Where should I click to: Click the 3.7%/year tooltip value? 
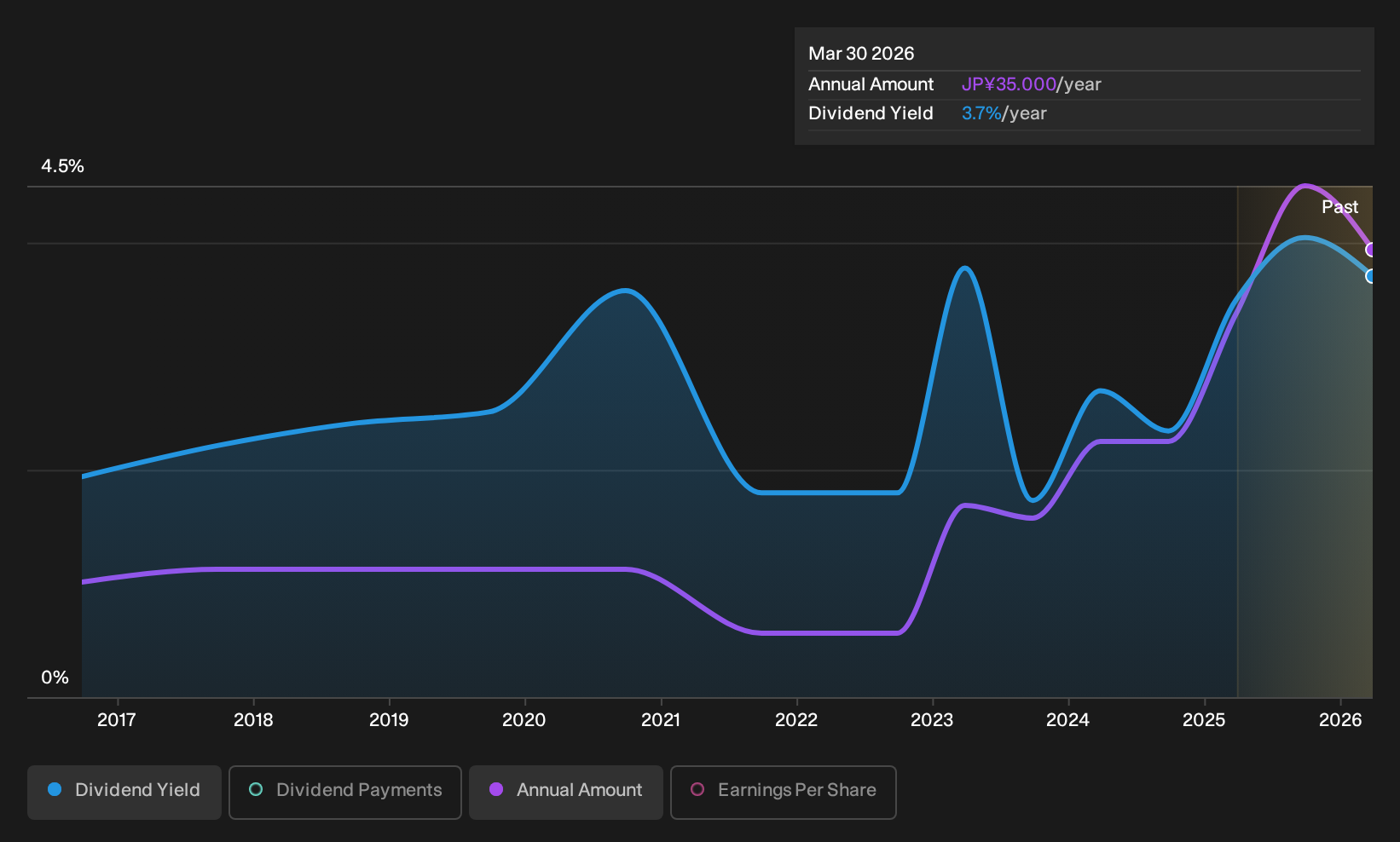[1004, 113]
